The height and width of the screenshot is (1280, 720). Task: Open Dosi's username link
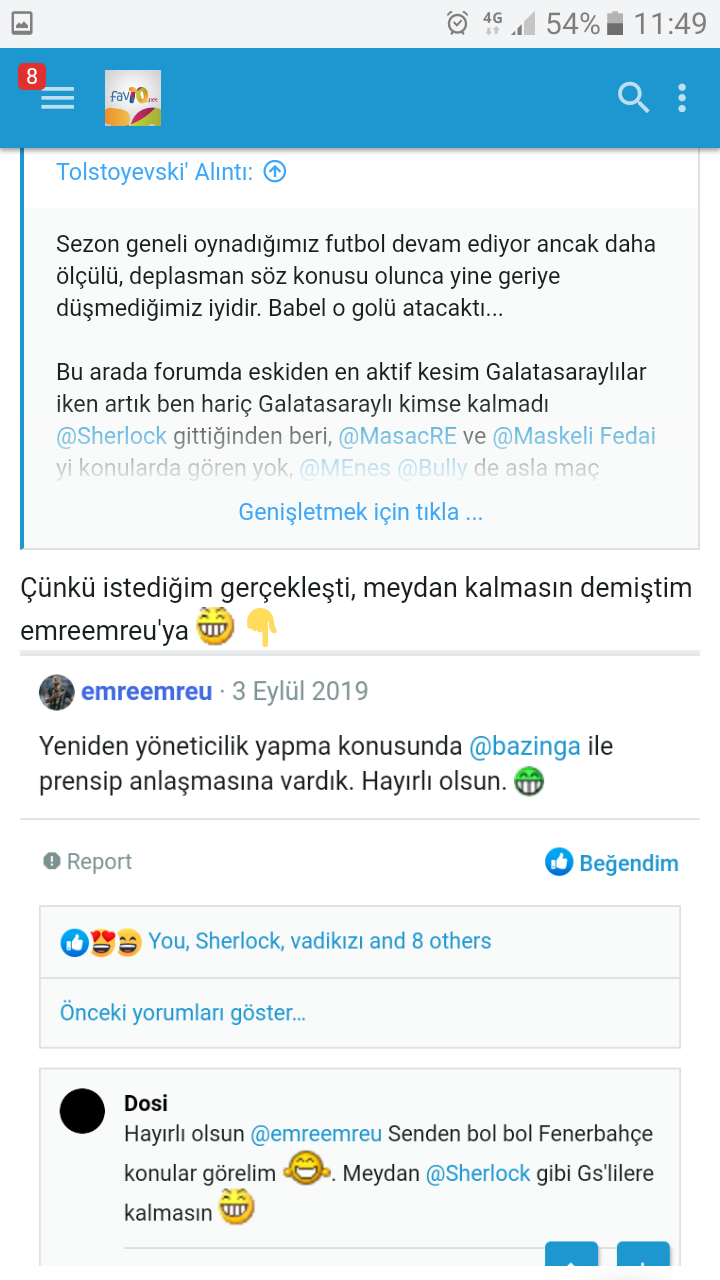click(x=146, y=1103)
